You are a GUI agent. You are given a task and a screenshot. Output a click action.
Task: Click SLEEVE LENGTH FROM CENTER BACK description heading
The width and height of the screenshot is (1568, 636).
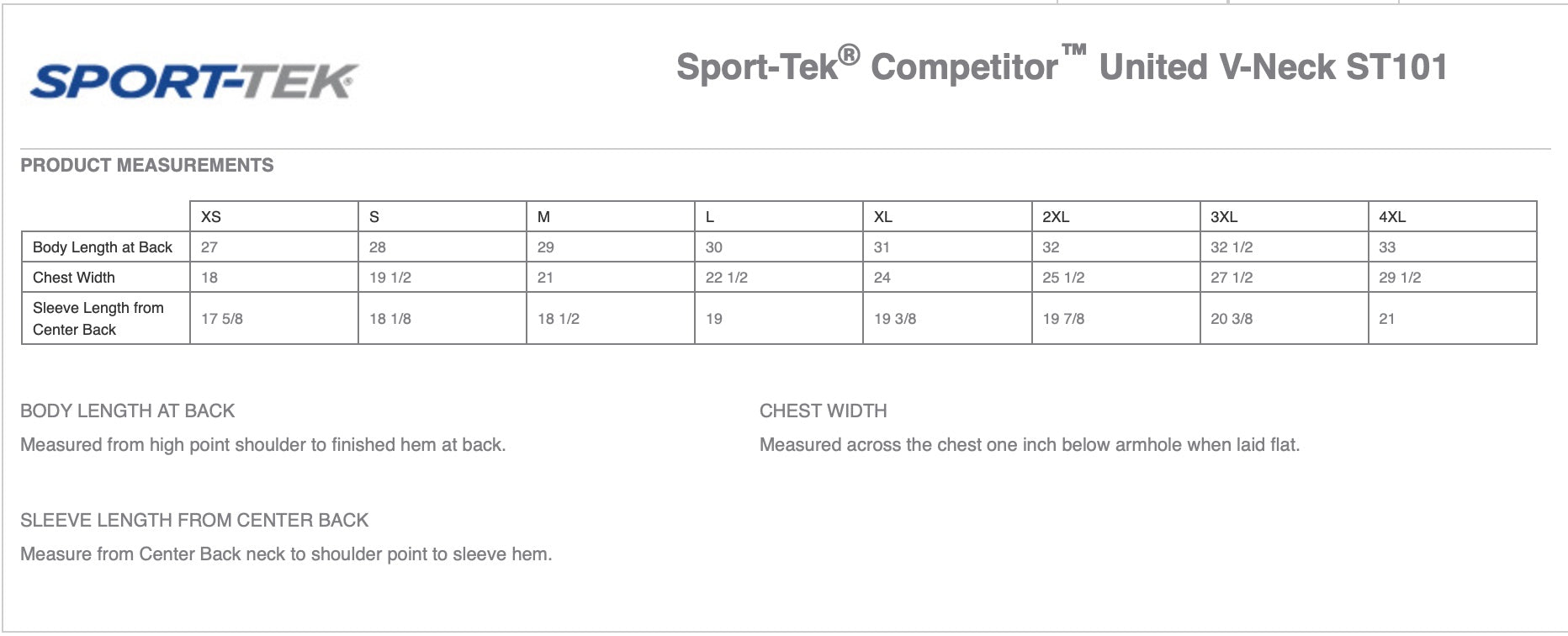point(194,520)
